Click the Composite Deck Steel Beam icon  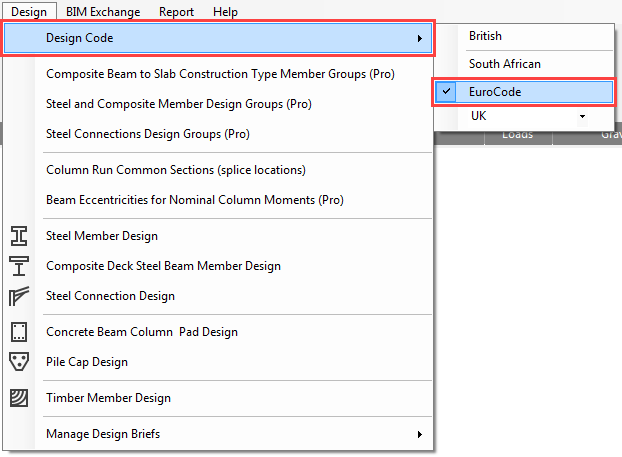point(19,266)
